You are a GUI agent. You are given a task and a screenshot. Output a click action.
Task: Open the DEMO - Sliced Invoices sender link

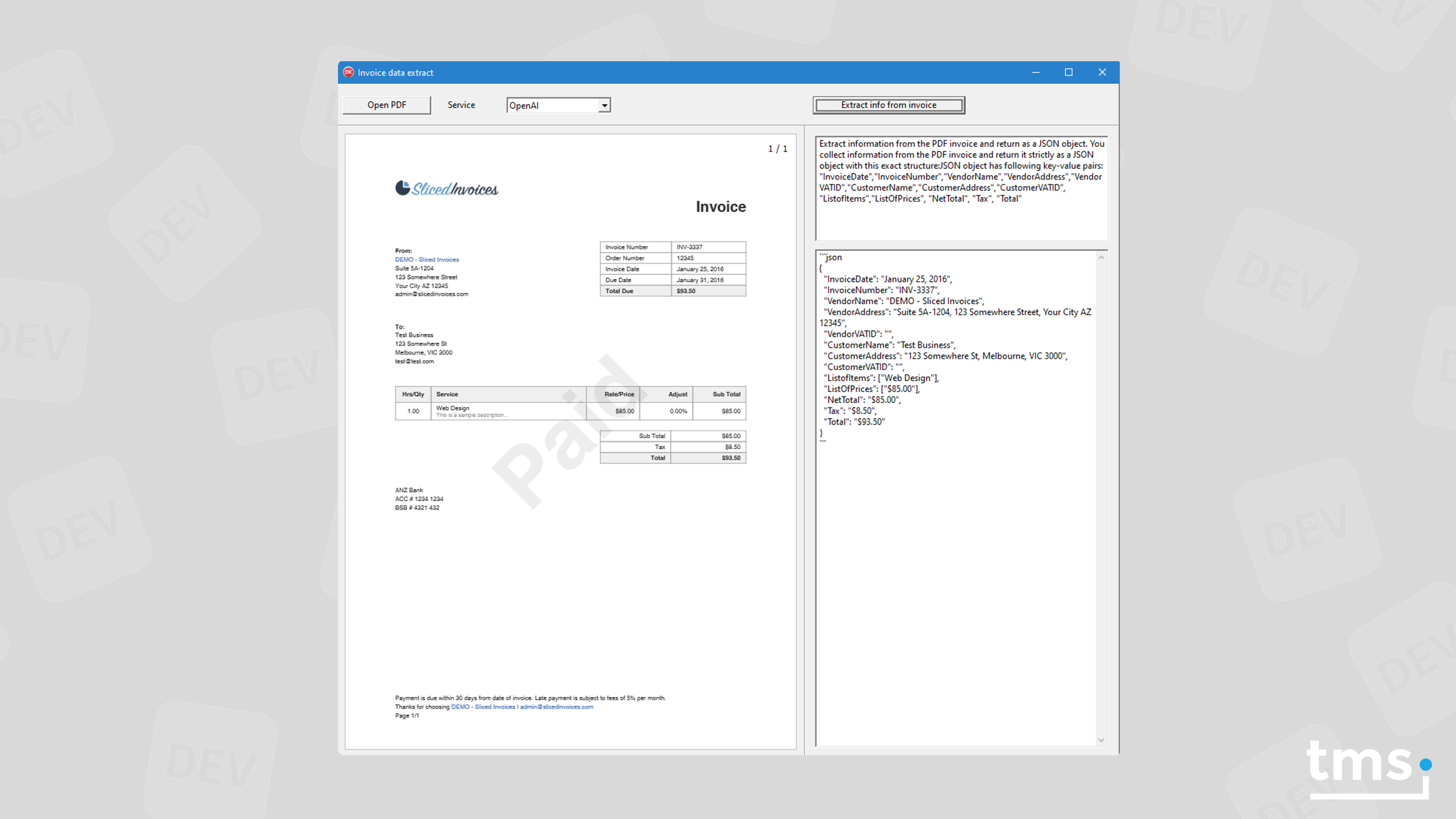point(427,259)
